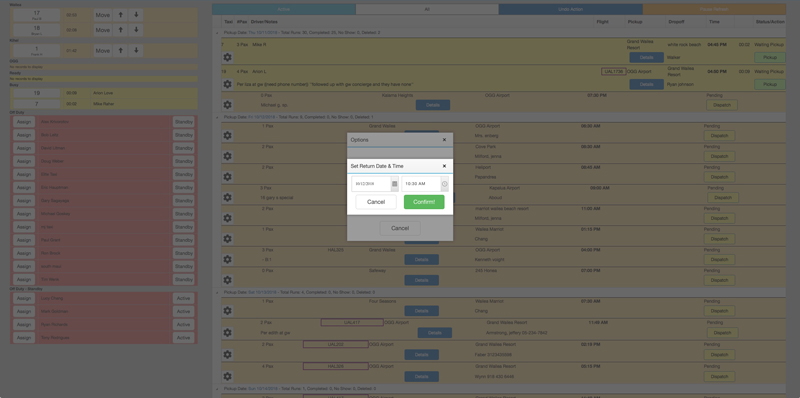Click Cancel at the bottom of Options
This screenshot has width=800, height=398.
click(x=400, y=228)
